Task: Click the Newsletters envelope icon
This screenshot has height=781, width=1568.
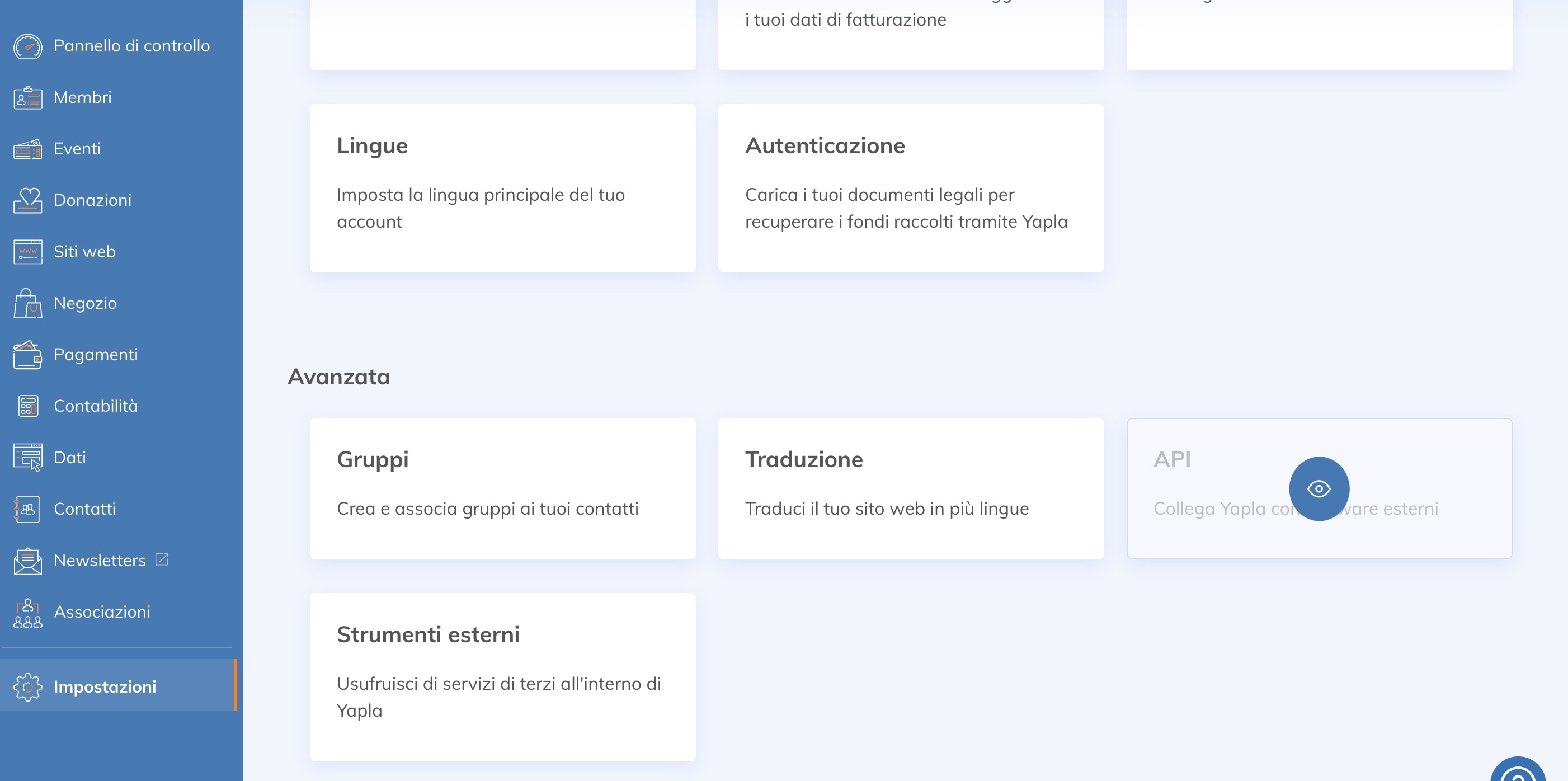Action: click(x=27, y=560)
